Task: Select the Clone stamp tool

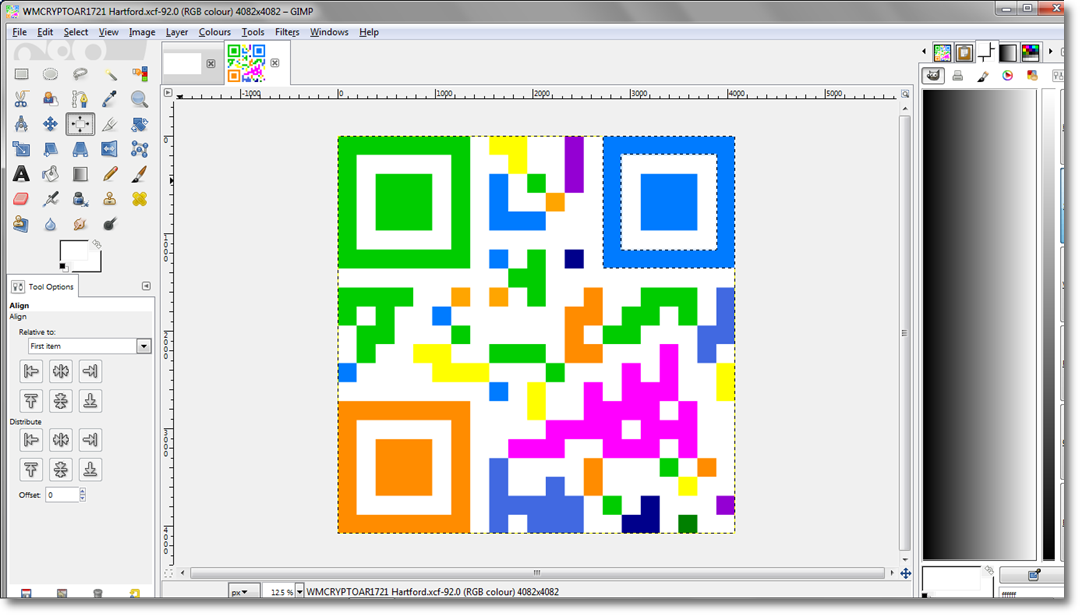Action: click(x=110, y=199)
